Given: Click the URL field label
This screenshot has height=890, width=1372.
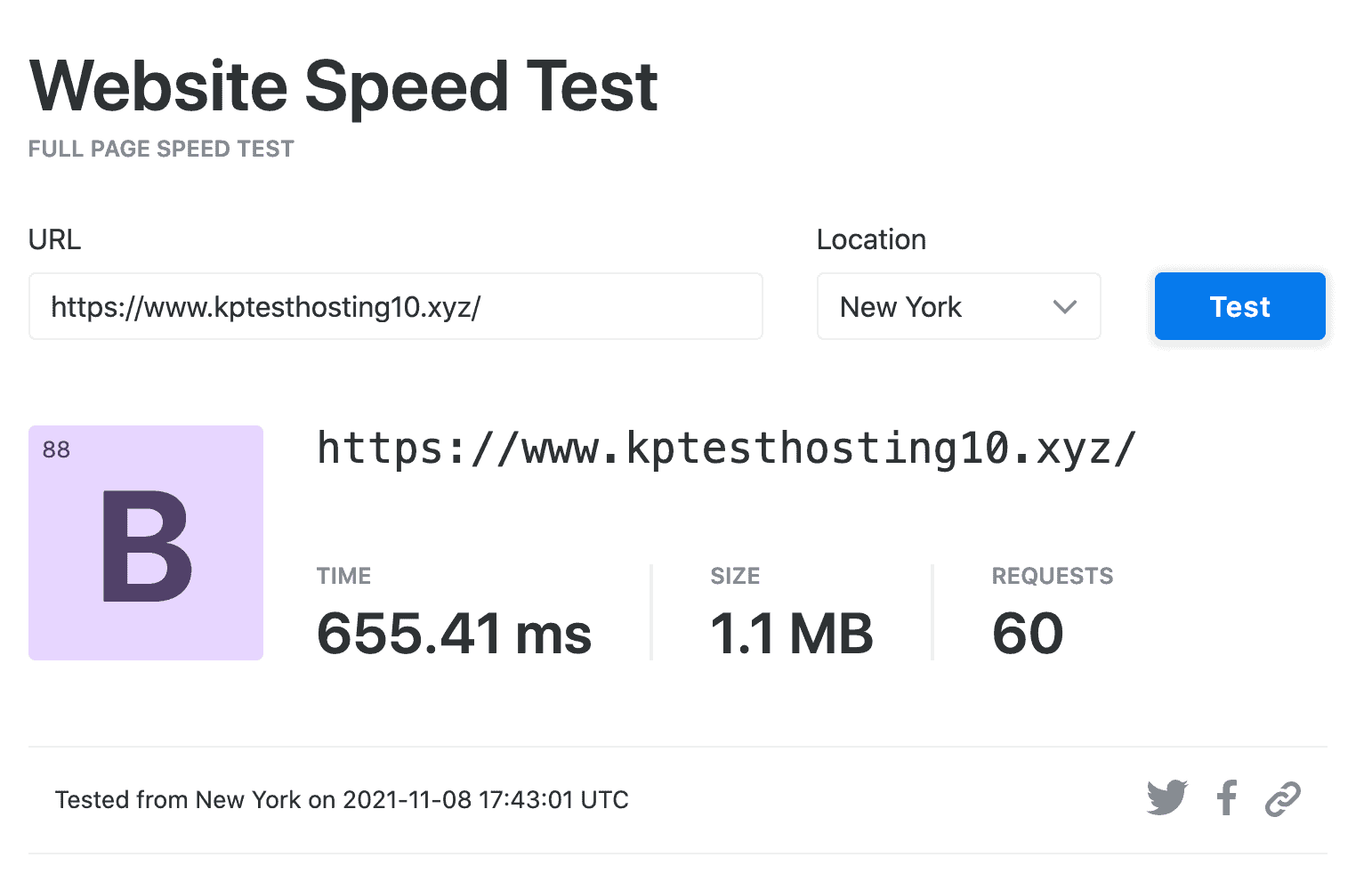Looking at the screenshot, I should point(54,239).
